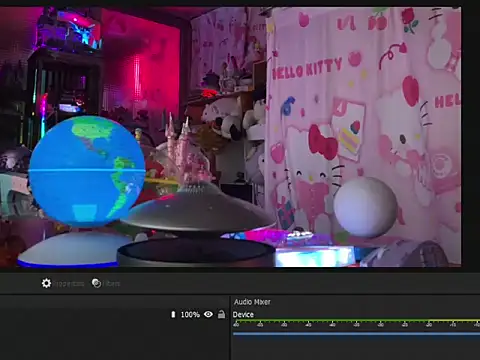Image resolution: width=480 pixels, height=360 pixels.
Task: Click the webcam preview canvas
Action: pos(231,137)
